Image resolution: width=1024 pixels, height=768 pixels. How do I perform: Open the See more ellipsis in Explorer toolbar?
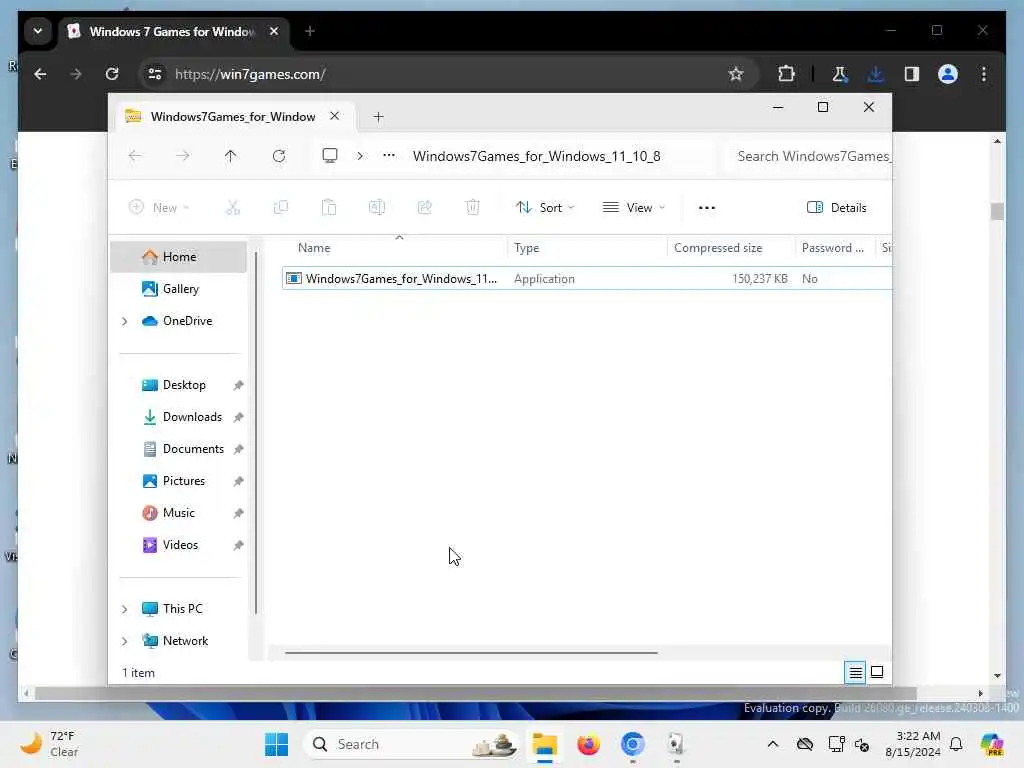click(707, 208)
